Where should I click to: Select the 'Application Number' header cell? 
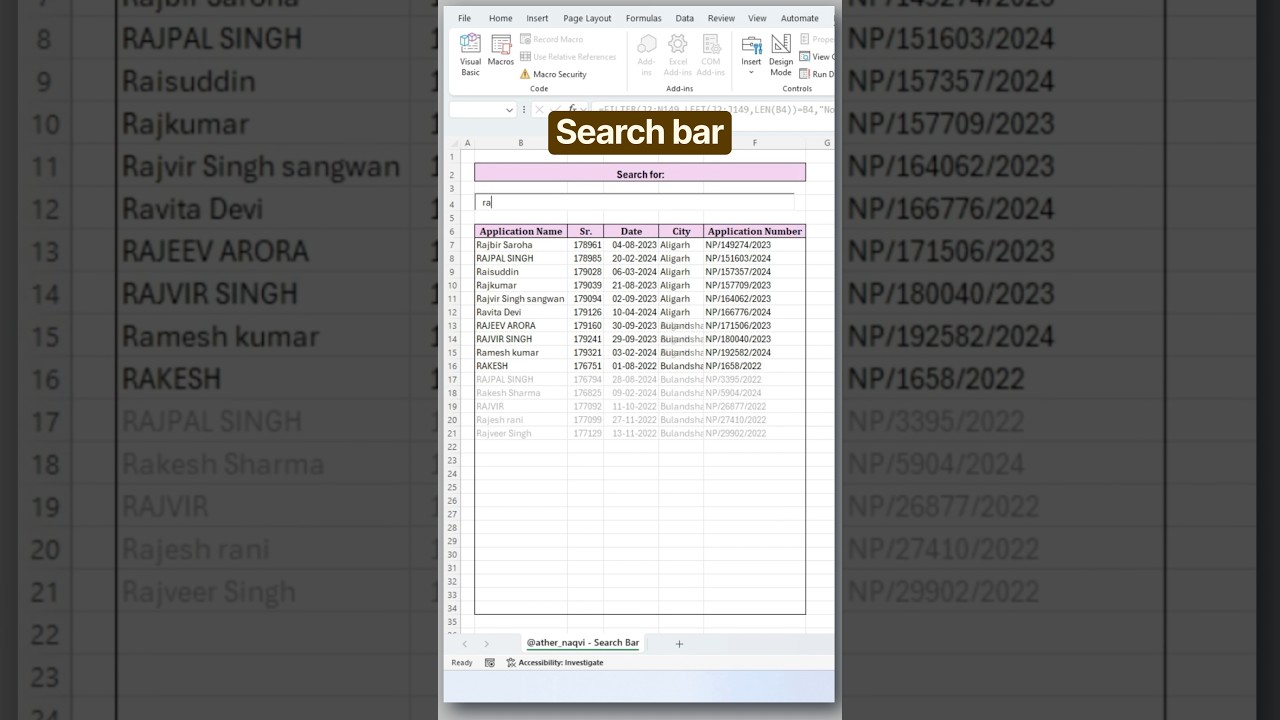(x=754, y=231)
